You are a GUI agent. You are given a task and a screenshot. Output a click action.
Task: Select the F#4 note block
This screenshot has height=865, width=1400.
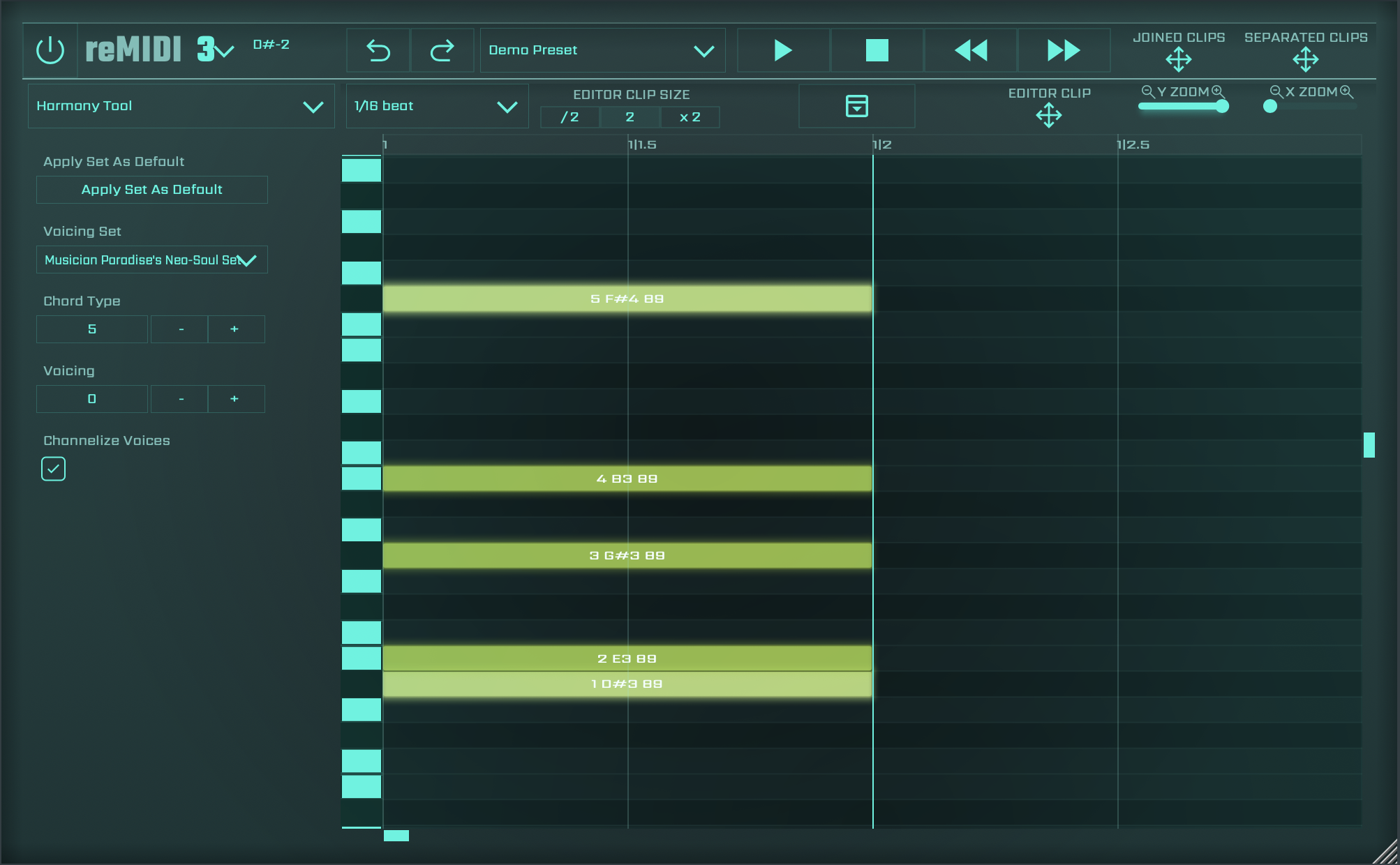pyautogui.click(x=627, y=299)
